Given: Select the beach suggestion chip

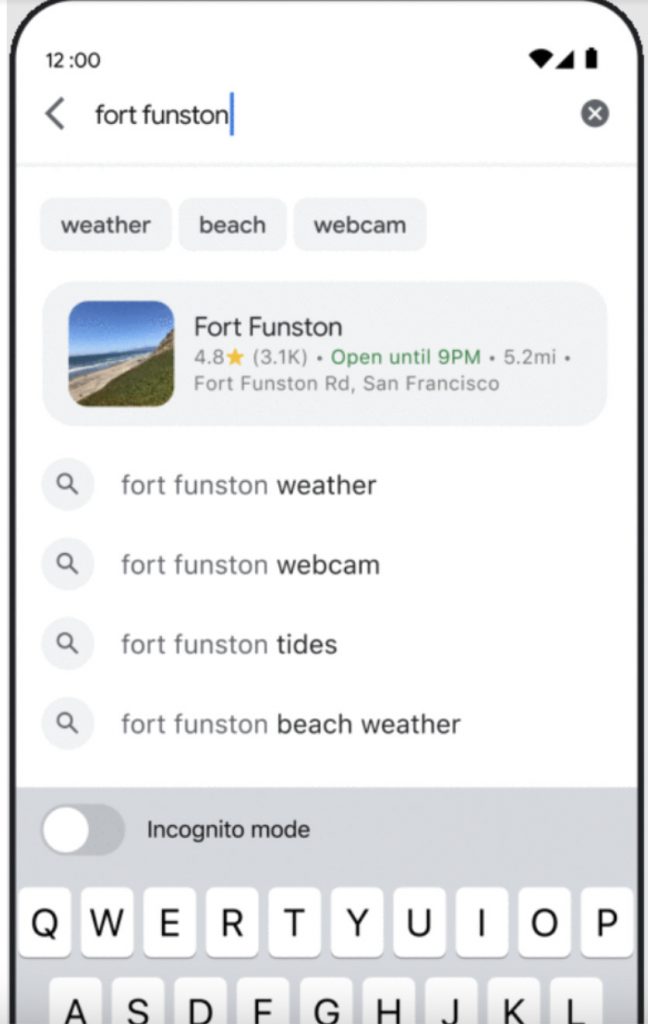Looking at the screenshot, I should pyautogui.click(x=232, y=225).
